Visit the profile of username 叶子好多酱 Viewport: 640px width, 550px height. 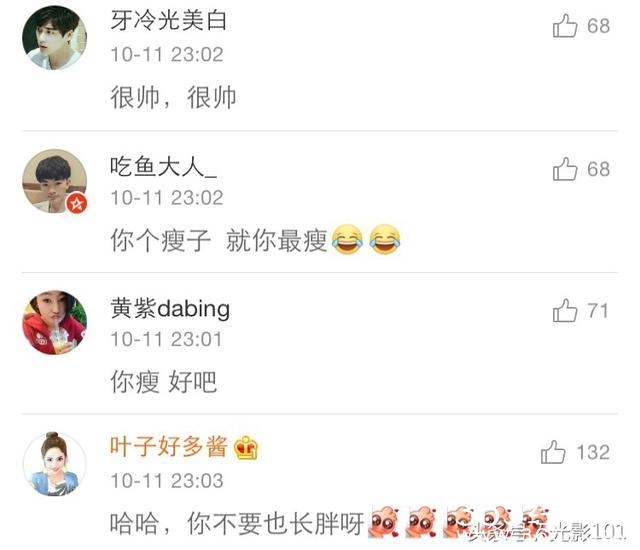pyautogui.click(x=169, y=446)
